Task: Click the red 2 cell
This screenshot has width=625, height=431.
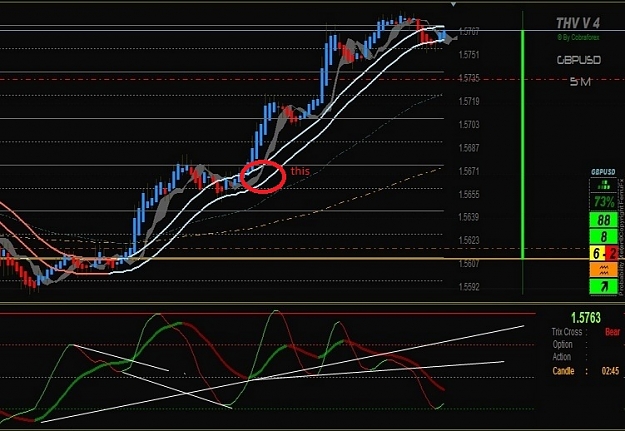Action: (x=611, y=253)
